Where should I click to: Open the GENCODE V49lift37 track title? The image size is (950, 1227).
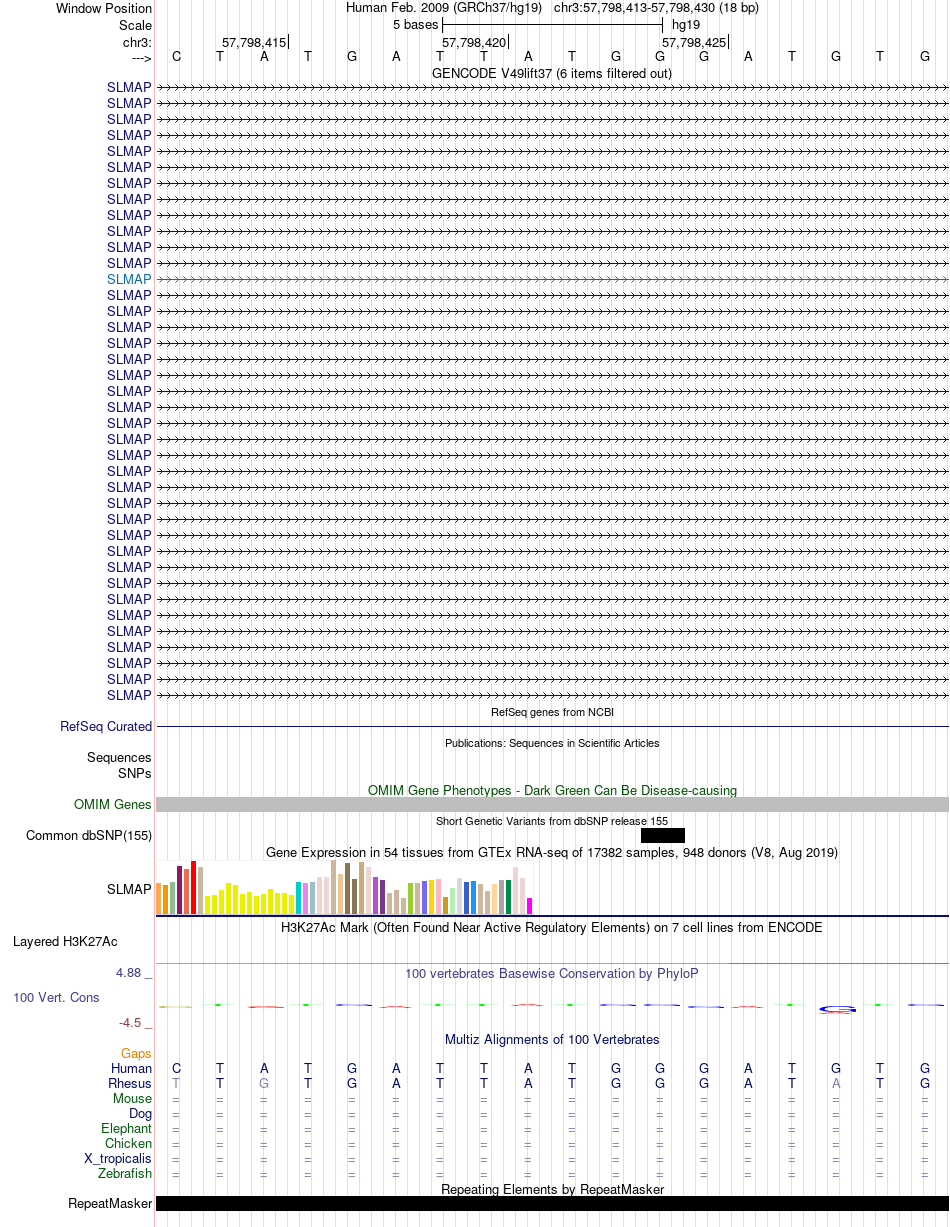[552, 73]
